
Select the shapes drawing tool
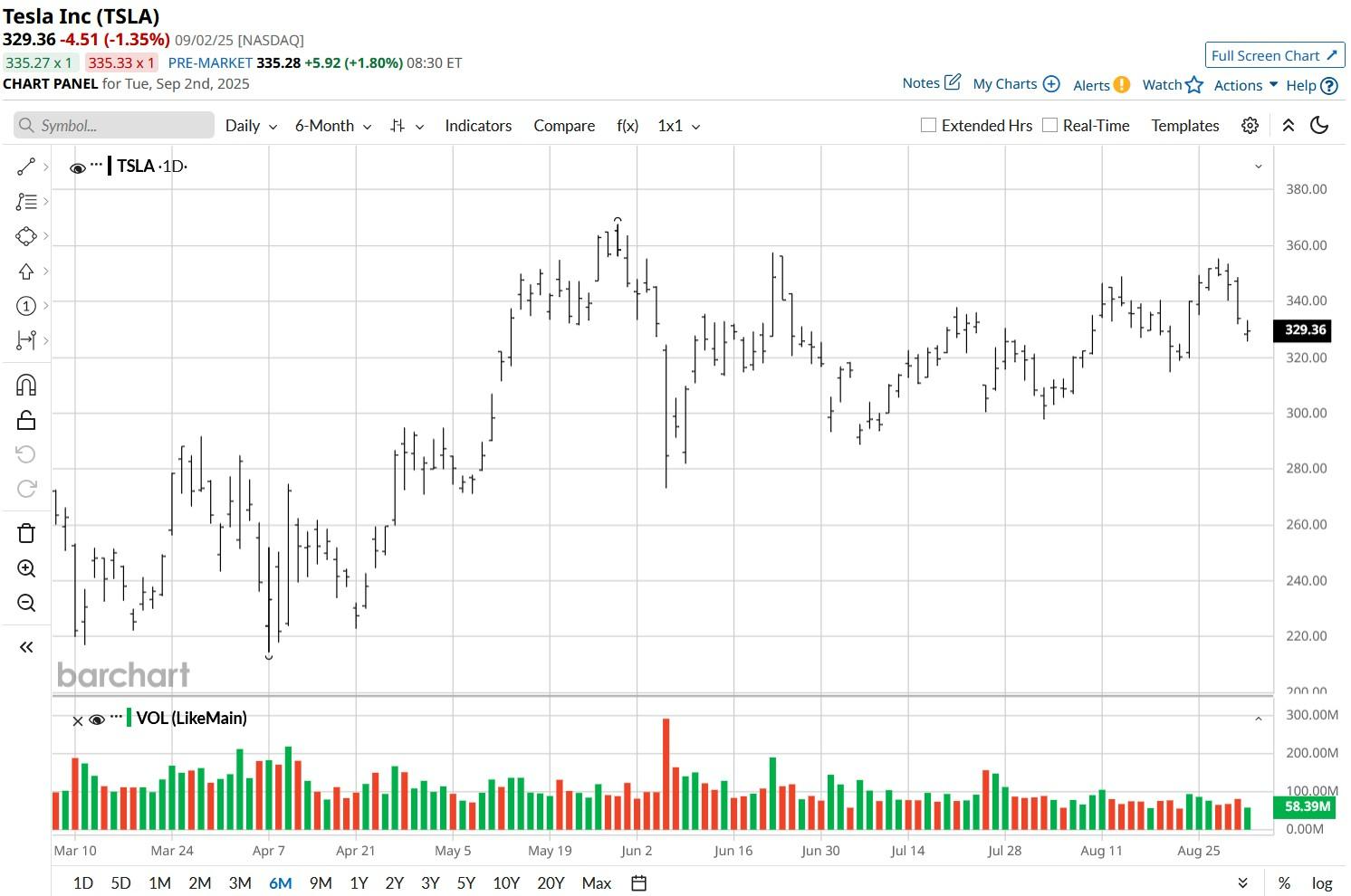pyautogui.click(x=26, y=236)
